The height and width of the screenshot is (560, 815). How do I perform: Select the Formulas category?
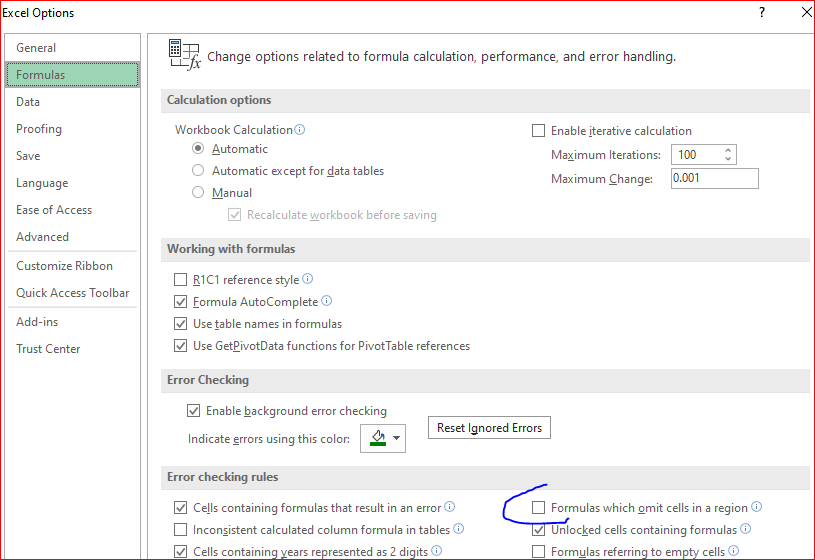pos(73,75)
